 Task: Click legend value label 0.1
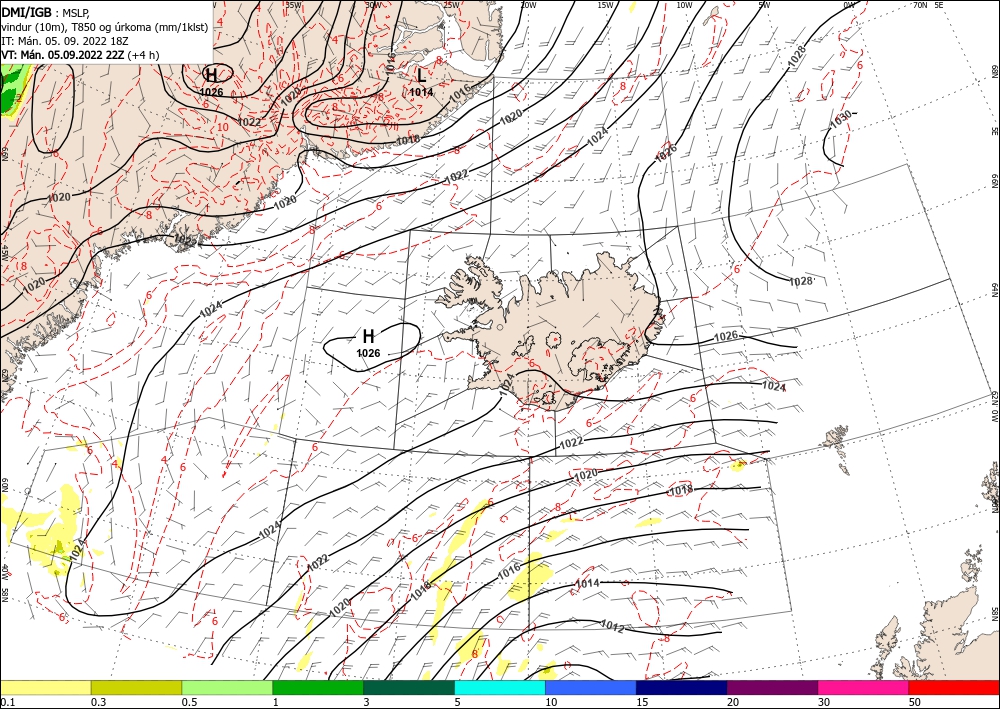tap(6, 702)
